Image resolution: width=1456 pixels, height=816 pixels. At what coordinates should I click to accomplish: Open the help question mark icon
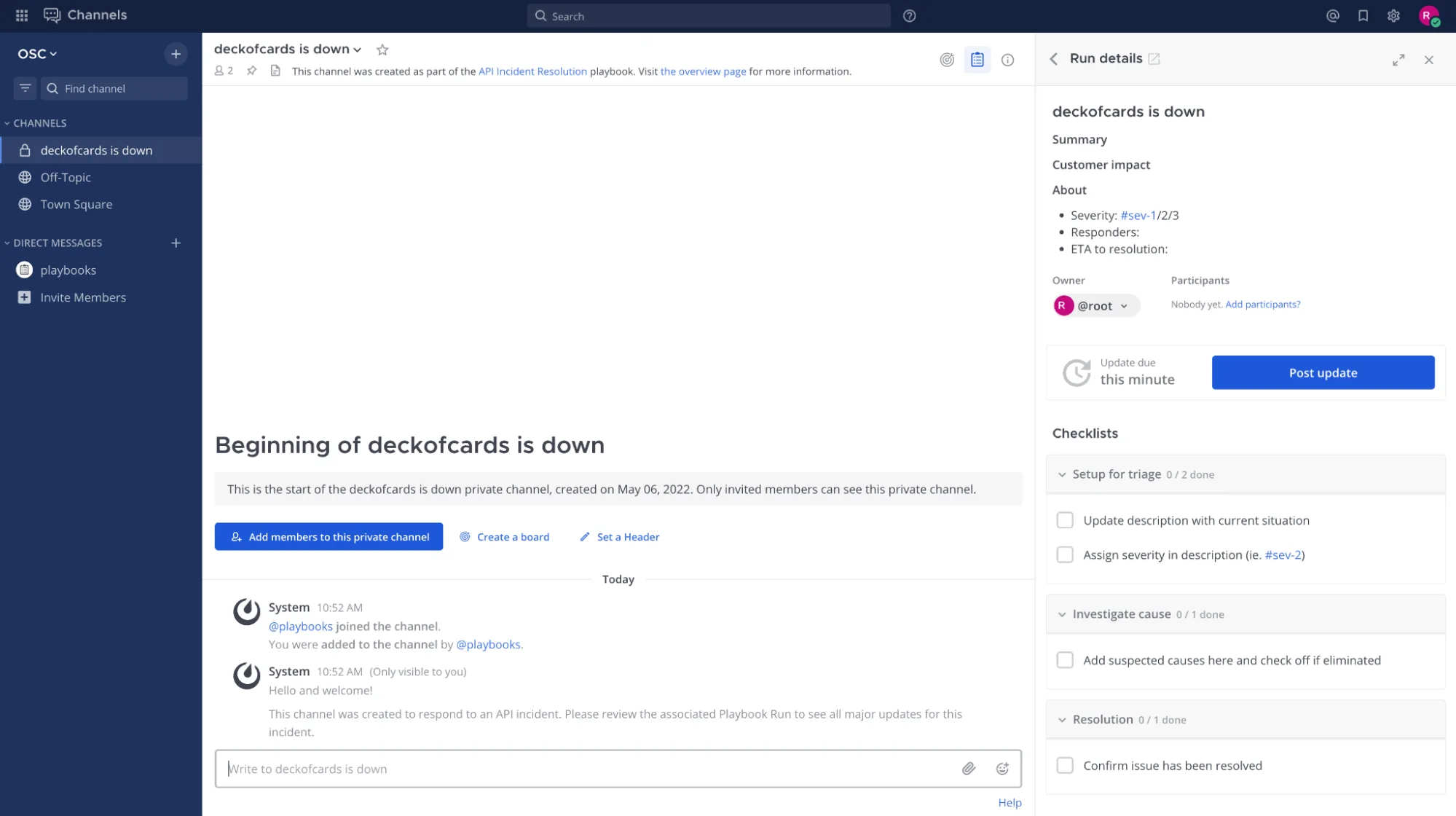909,16
